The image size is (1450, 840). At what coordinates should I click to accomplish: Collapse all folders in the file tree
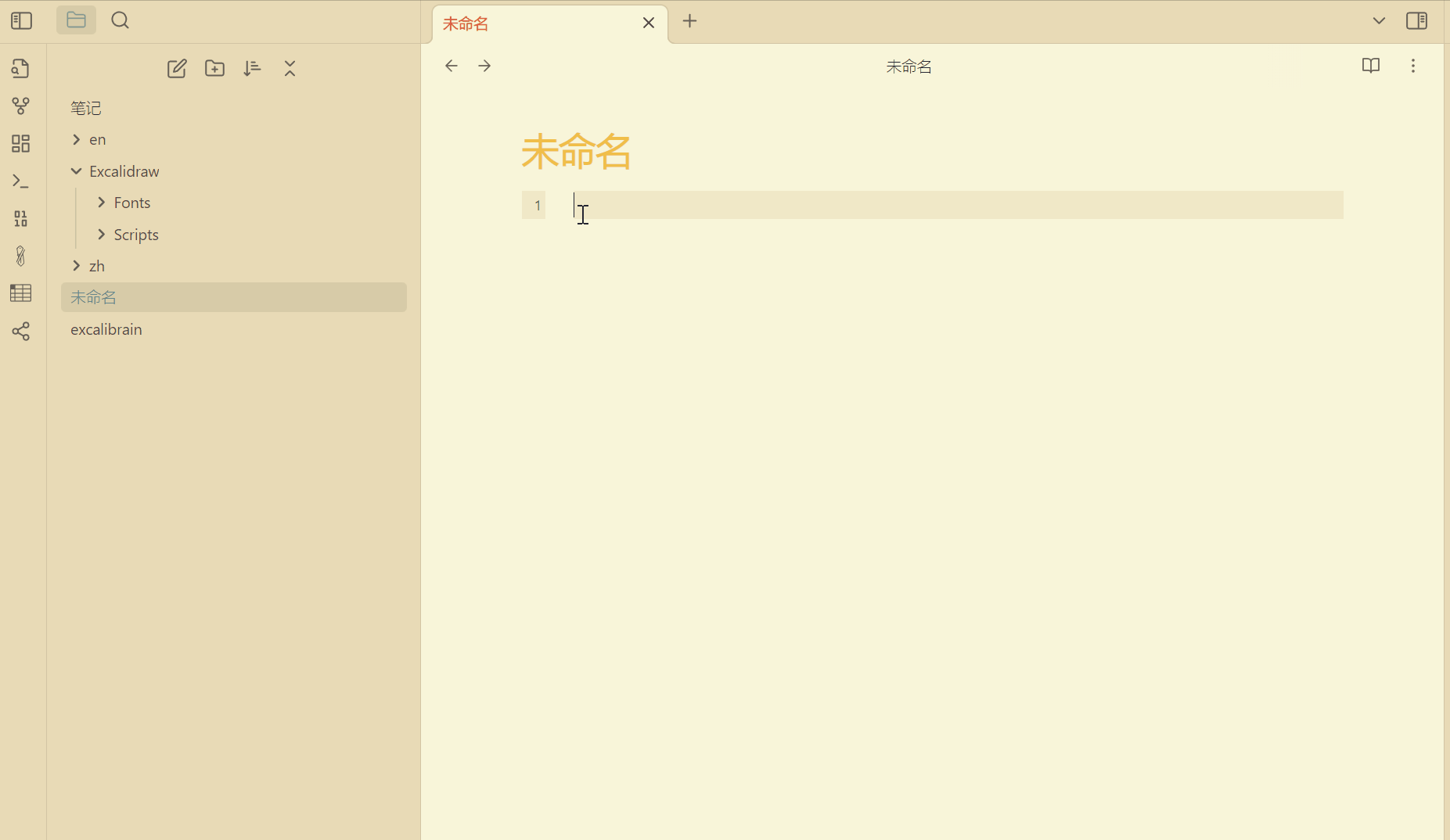point(290,69)
